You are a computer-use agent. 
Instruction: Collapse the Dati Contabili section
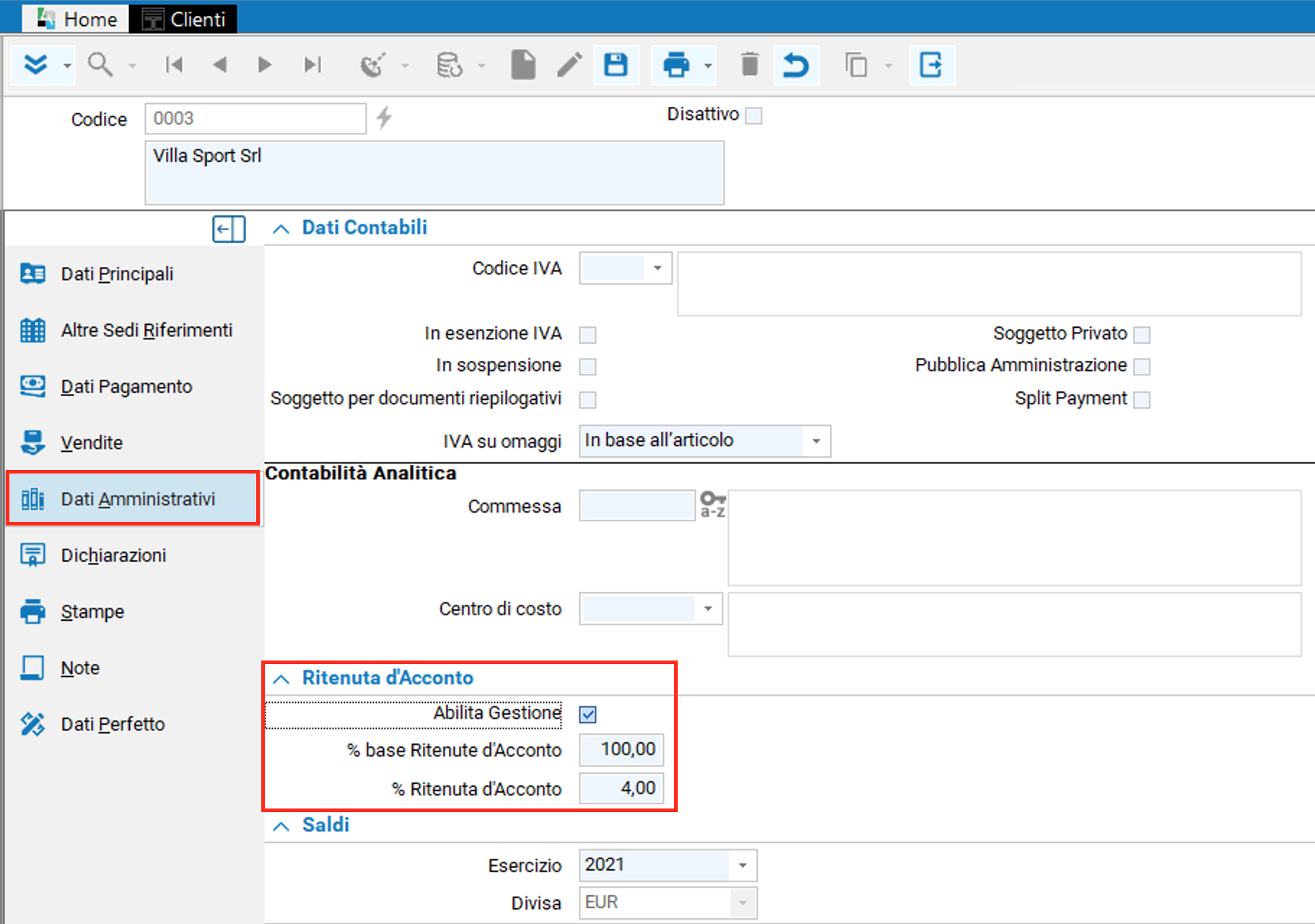click(x=281, y=229)
